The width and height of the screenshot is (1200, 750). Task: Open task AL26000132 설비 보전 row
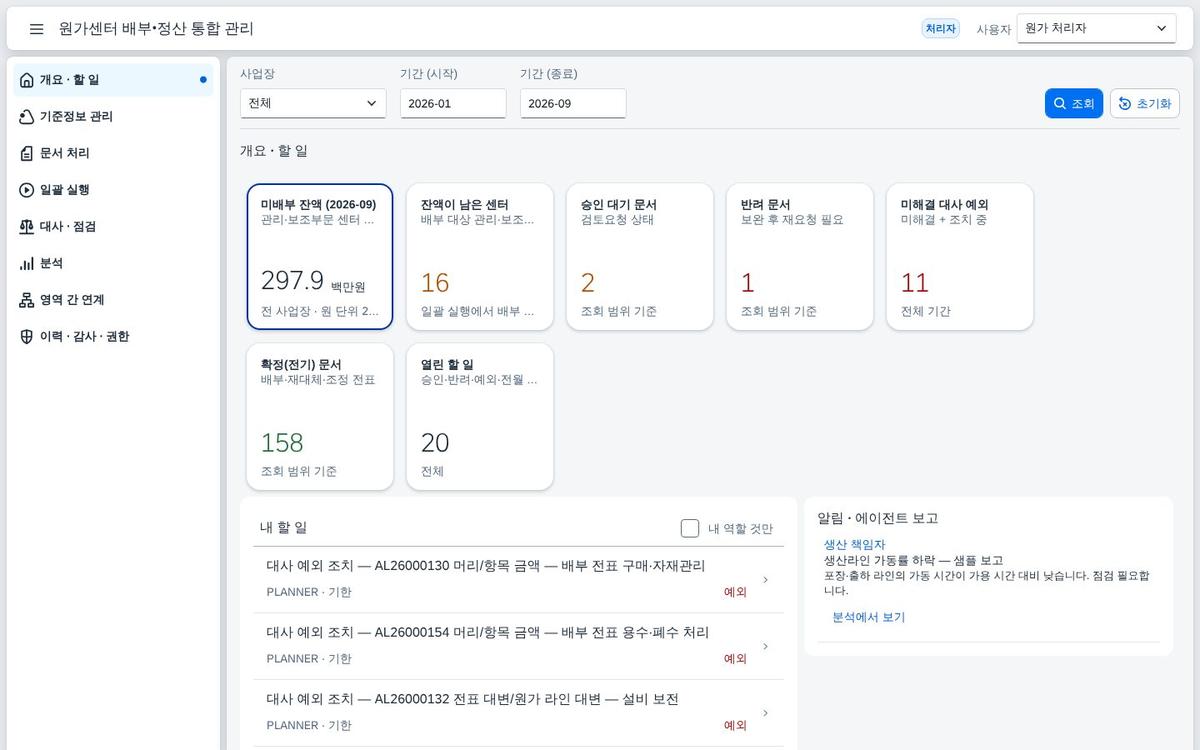518,713
